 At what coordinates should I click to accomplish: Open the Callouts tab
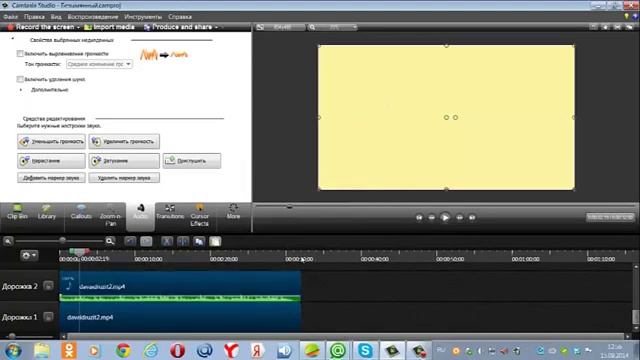(x=81, y=212)
